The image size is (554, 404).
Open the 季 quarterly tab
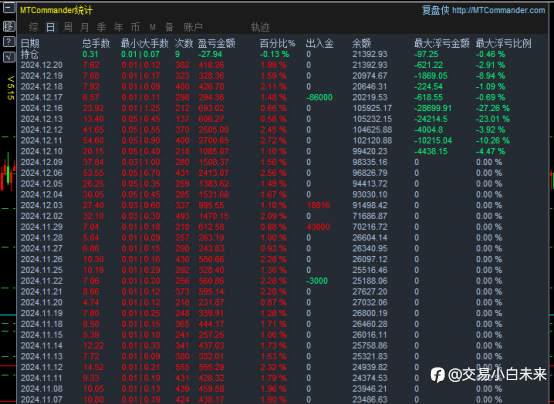[102, 27]
